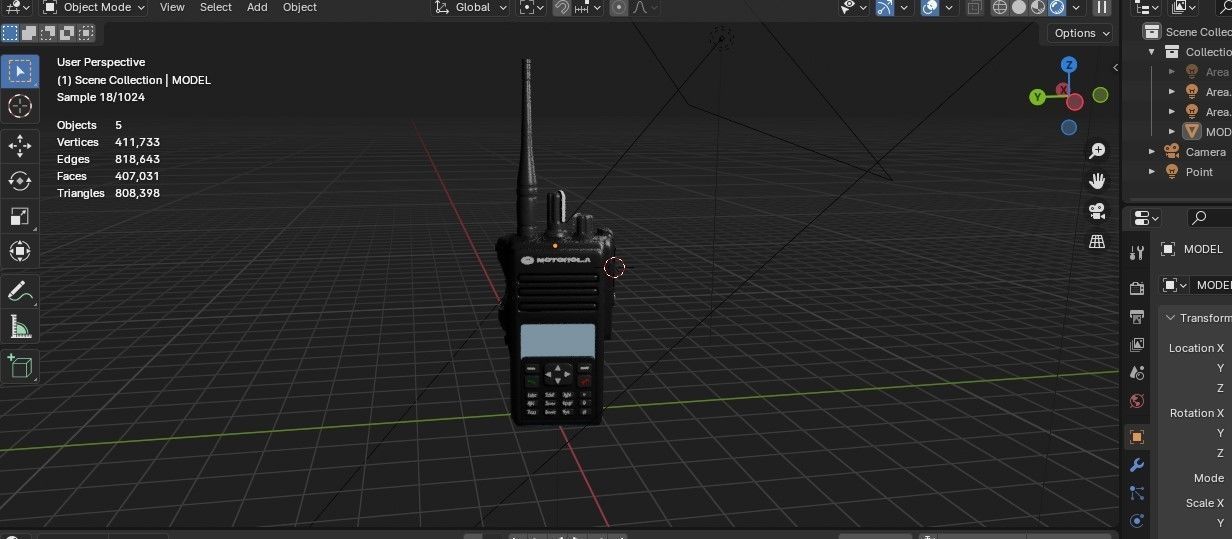This screenshot has width=1232, height=539.
Task: Open the overlays options dropdown arrow
Action: coord(950,7)
